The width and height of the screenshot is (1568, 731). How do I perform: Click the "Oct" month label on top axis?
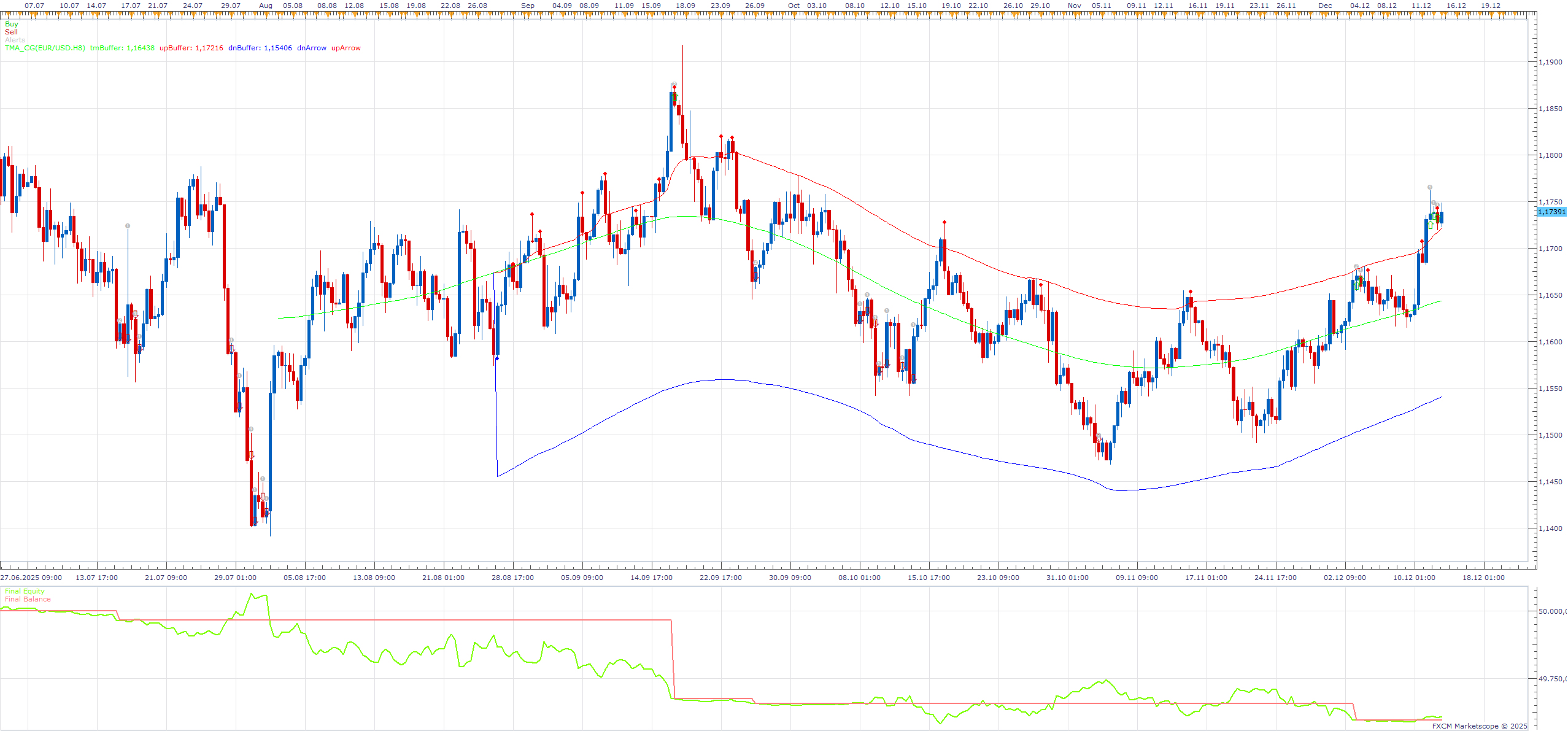pyautogui.click(x=794, y=6)
